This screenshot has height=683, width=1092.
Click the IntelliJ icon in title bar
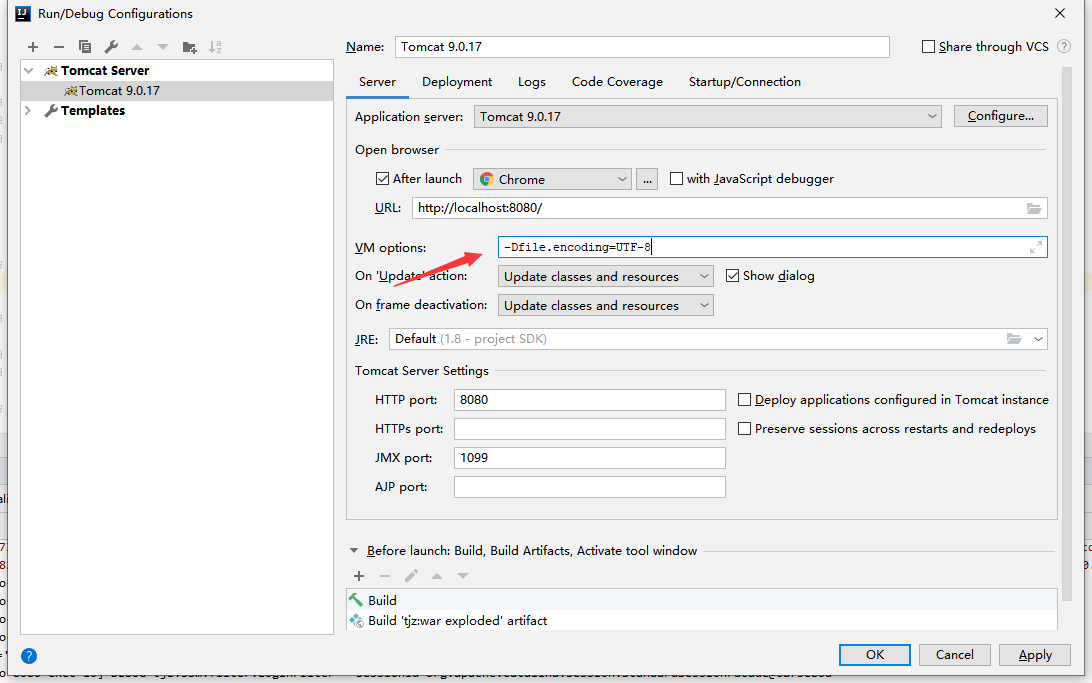(x=22, y=13)
